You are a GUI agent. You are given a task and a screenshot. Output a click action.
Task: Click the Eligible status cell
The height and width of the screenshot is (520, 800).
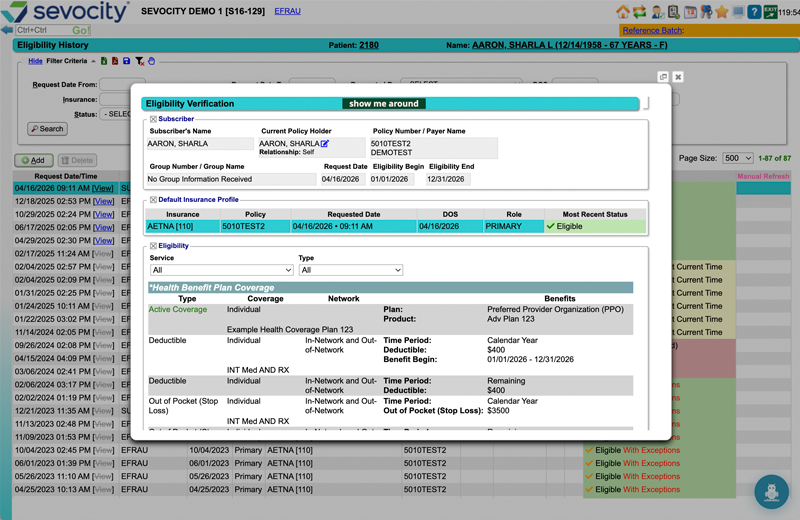tap(595, 226)
